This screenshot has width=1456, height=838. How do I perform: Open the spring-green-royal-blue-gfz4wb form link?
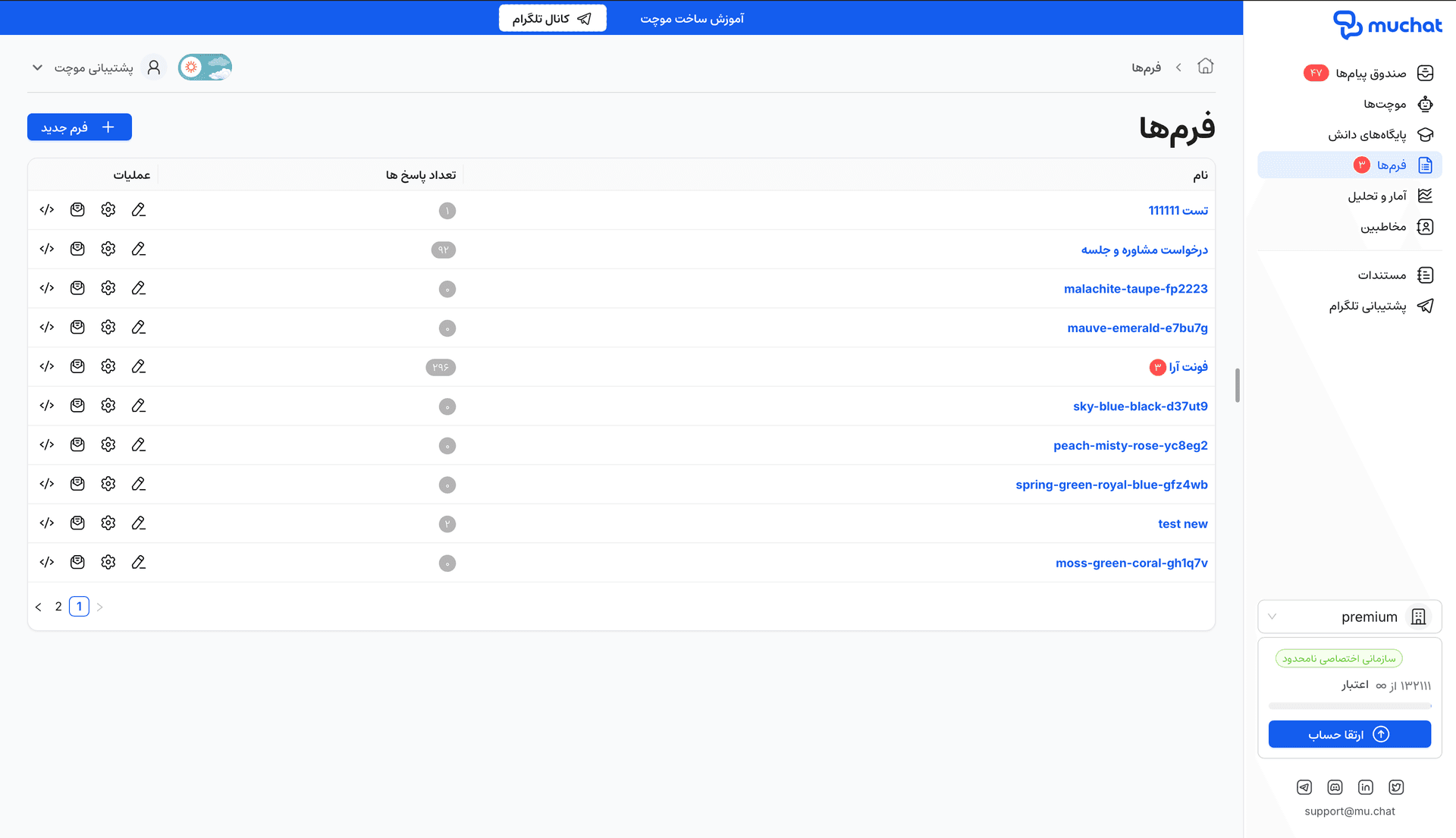[x=1111, y=485]
